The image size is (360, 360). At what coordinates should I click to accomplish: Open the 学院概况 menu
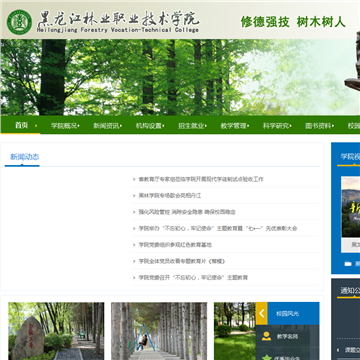pyautogui.click(x=65, y=126)
